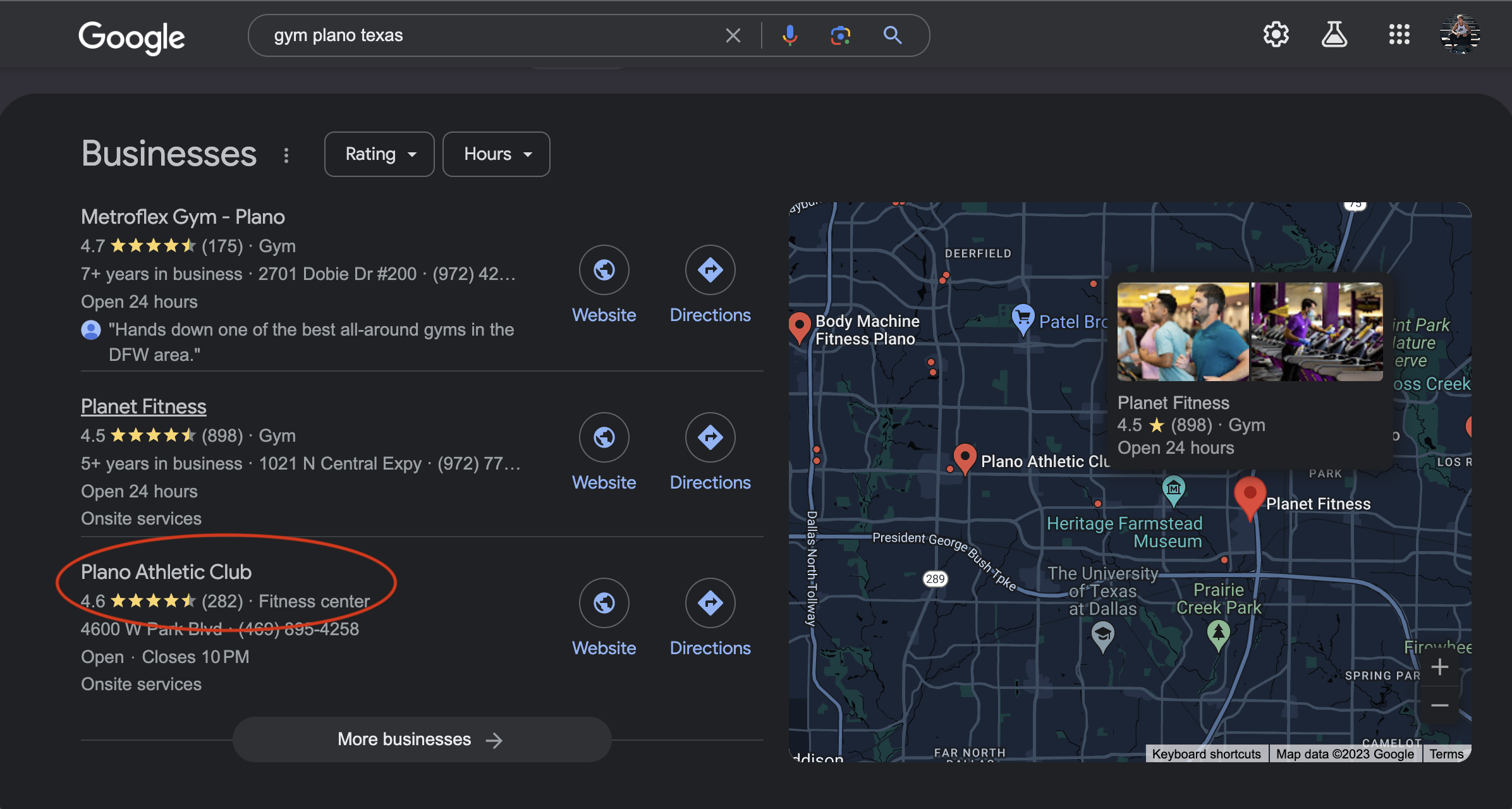Expand the Rating filter dropdown
Image resolution: width=1512 pixels, height=809 pixels.
pyautogui.click(x=379, y=154)
